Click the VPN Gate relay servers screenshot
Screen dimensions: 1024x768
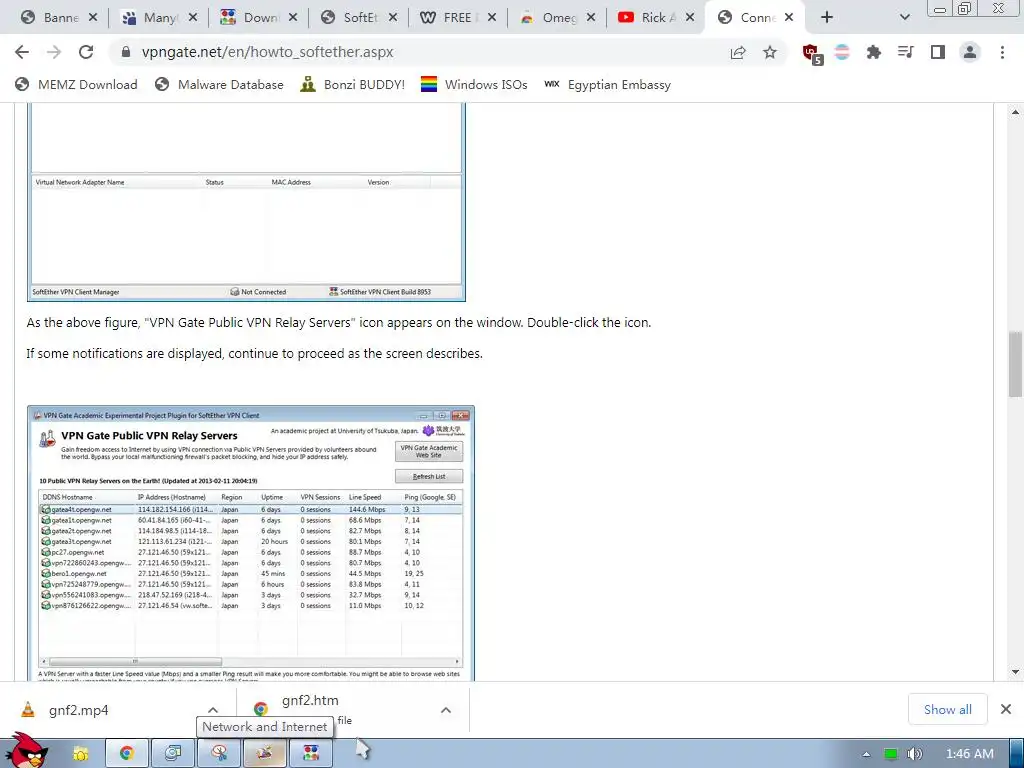[251, 543]
